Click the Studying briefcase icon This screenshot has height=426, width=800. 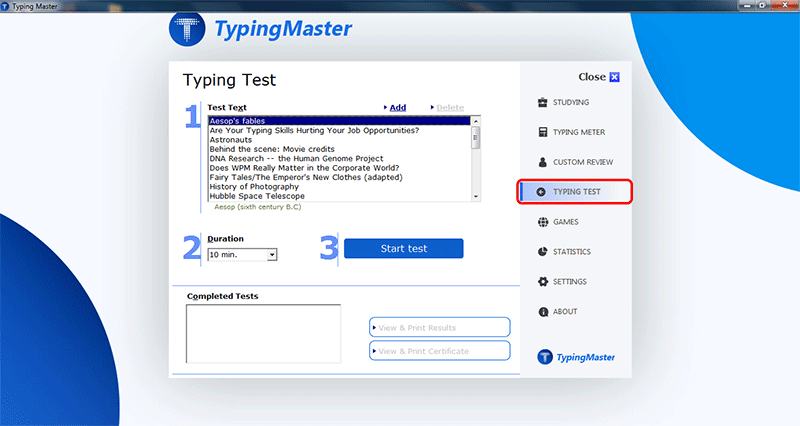[x=542, y=102]
